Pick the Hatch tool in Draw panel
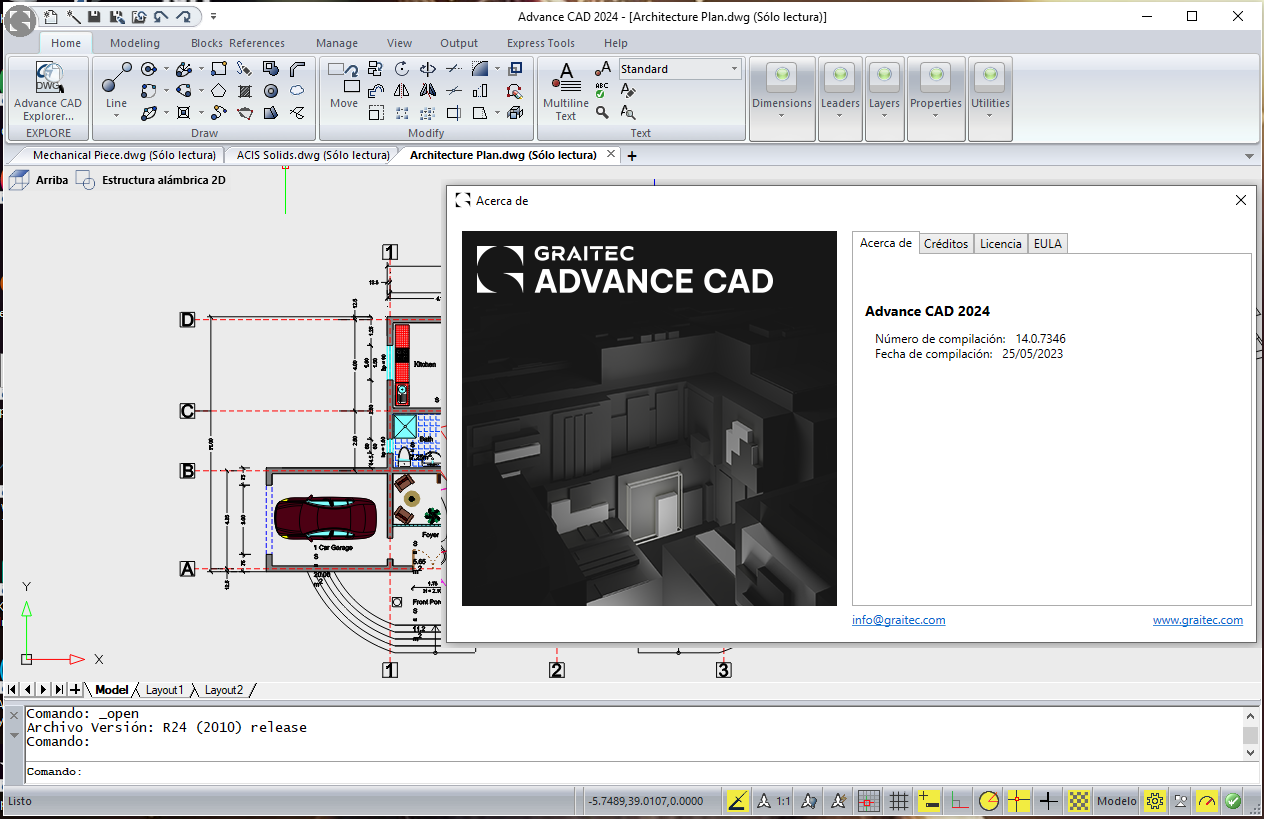This screenshot has width=1264, height=819. 245,91
